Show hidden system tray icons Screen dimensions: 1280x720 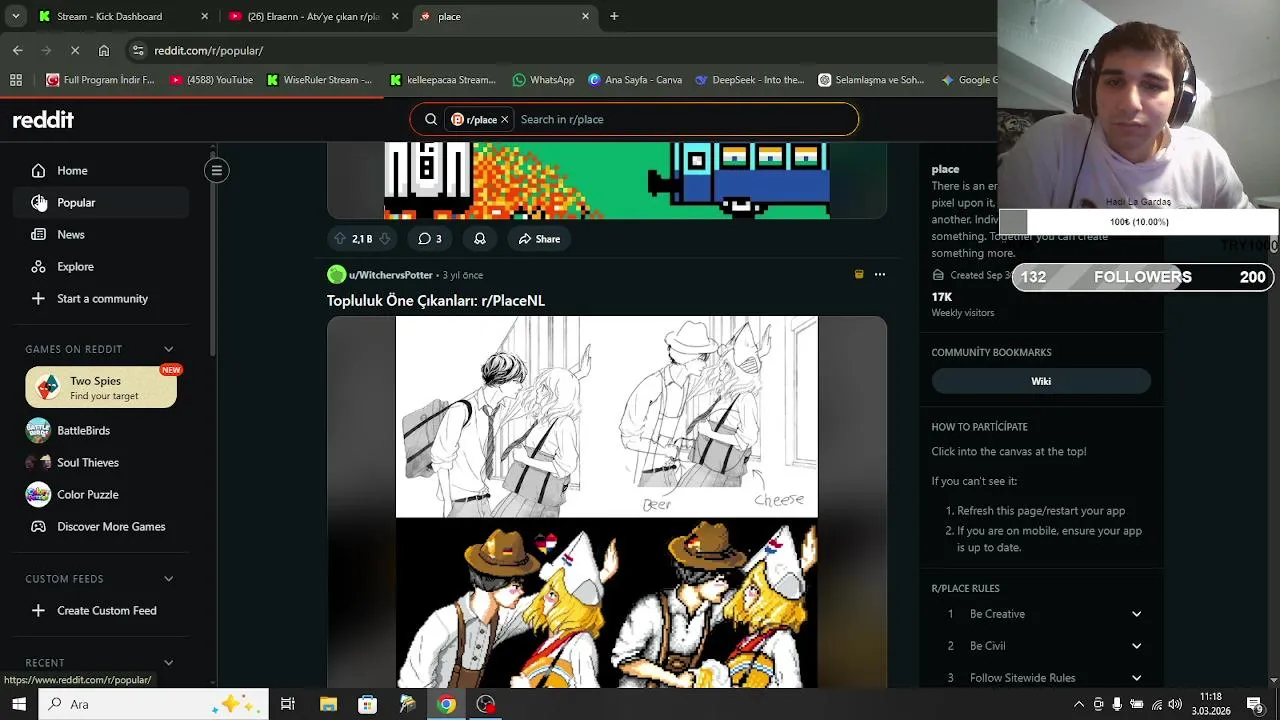pyautogui.click(x=1079, y=705)
